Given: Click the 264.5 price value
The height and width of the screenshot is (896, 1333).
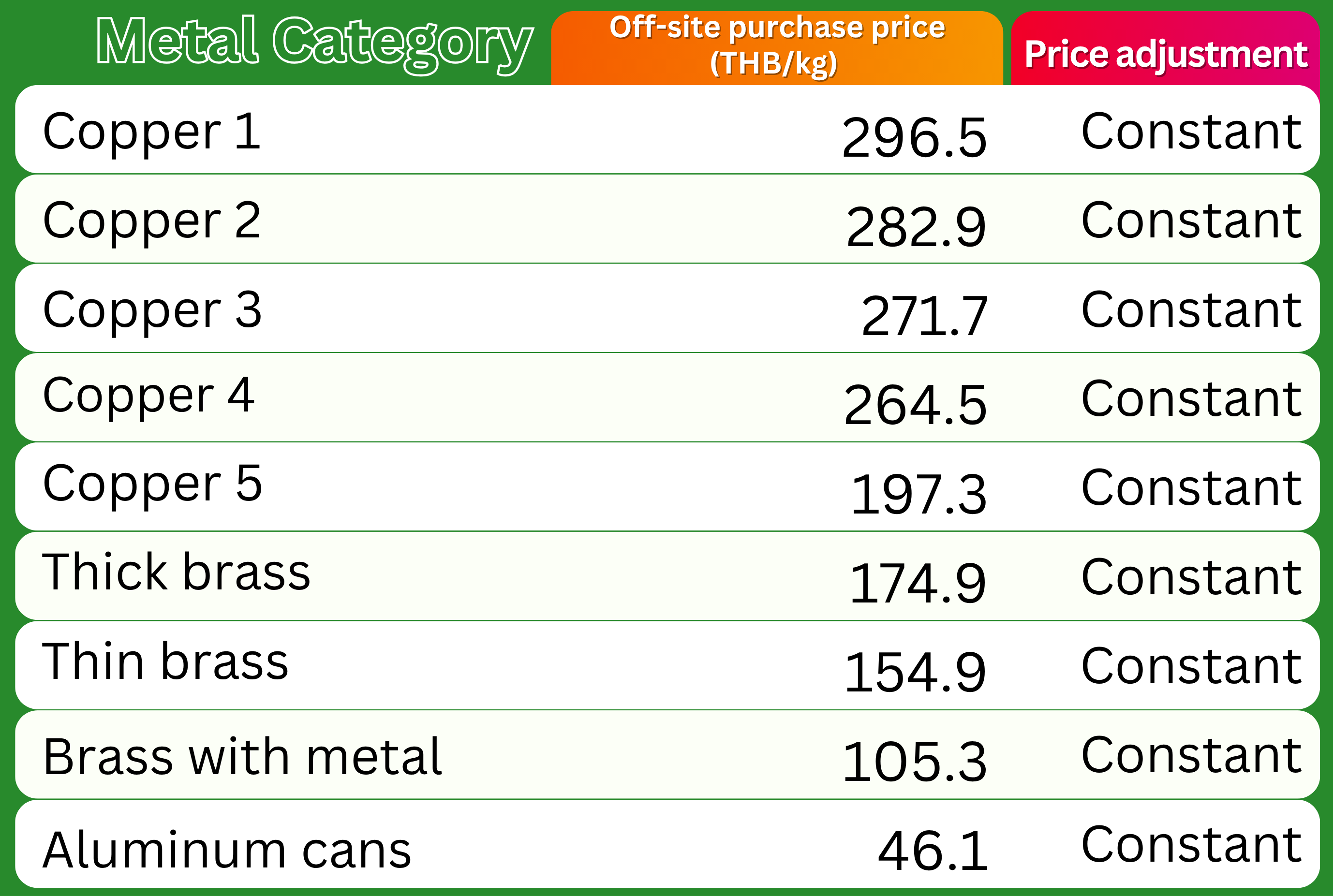Looking at the screenshot, I should (x=915, y=405).
